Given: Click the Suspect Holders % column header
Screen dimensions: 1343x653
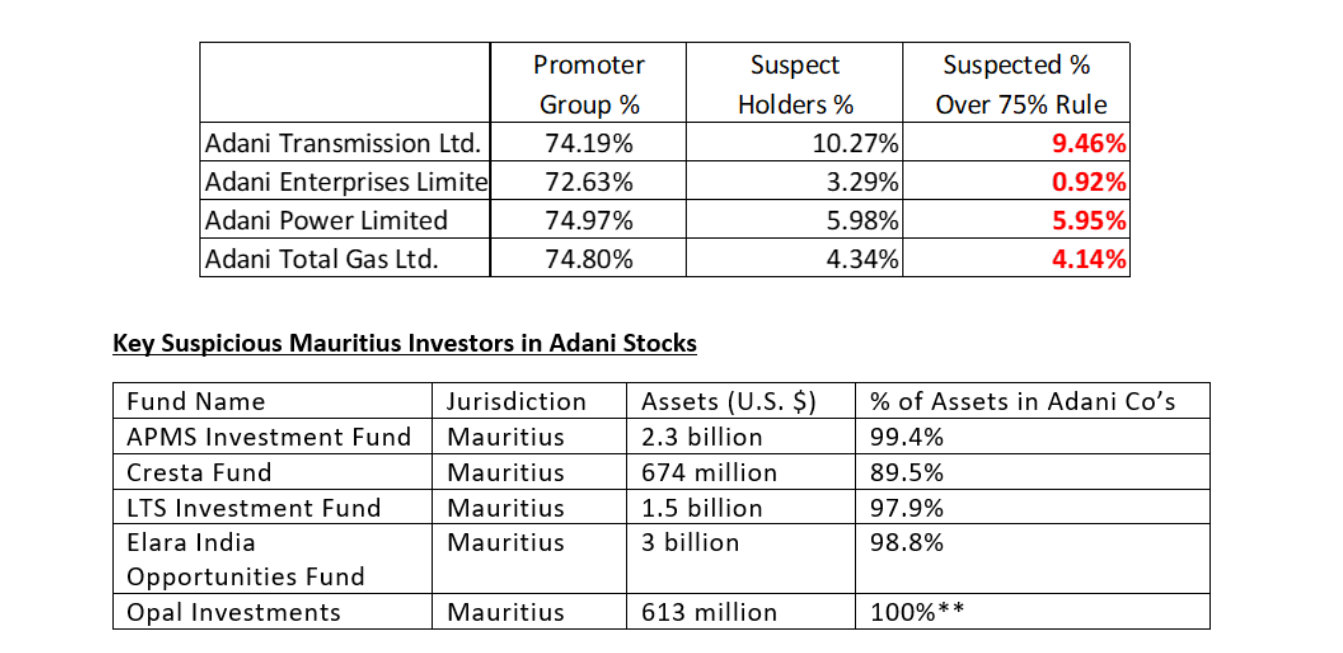Looking at the screenshot, I should [x=795, y=85].
